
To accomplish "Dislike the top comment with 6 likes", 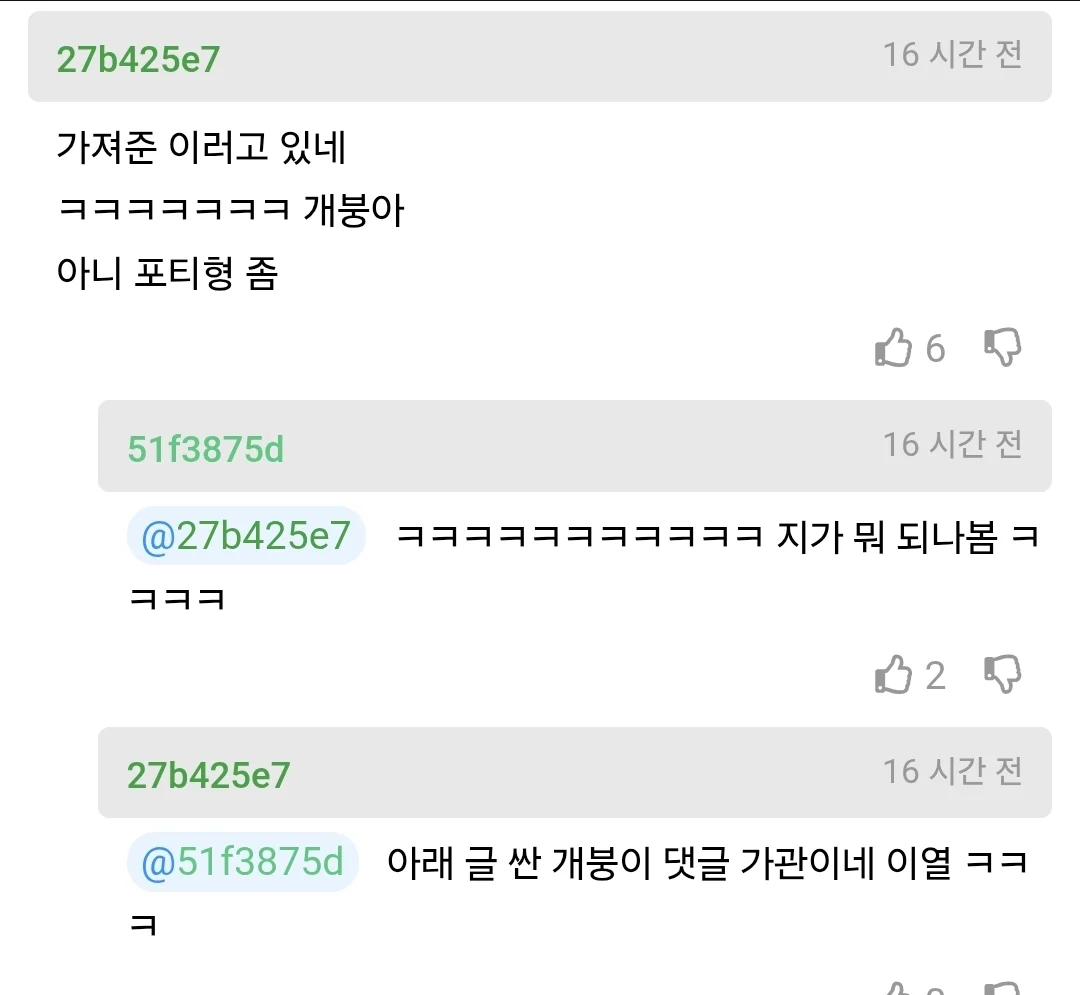I will 1002,348.
